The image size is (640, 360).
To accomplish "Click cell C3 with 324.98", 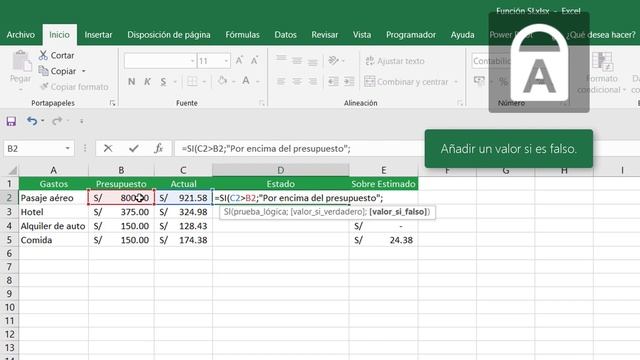I will pyautogui.click(x=183, y=212).
